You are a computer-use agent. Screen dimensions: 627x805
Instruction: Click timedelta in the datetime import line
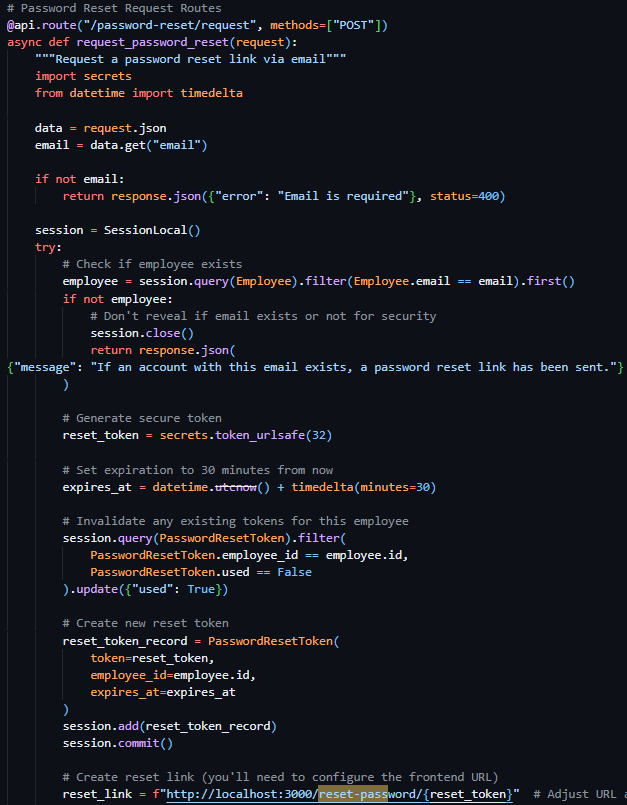[x=211, y=93]
